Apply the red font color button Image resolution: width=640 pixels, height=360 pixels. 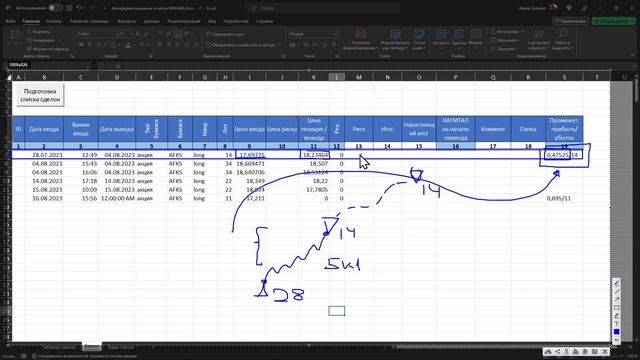142,45
